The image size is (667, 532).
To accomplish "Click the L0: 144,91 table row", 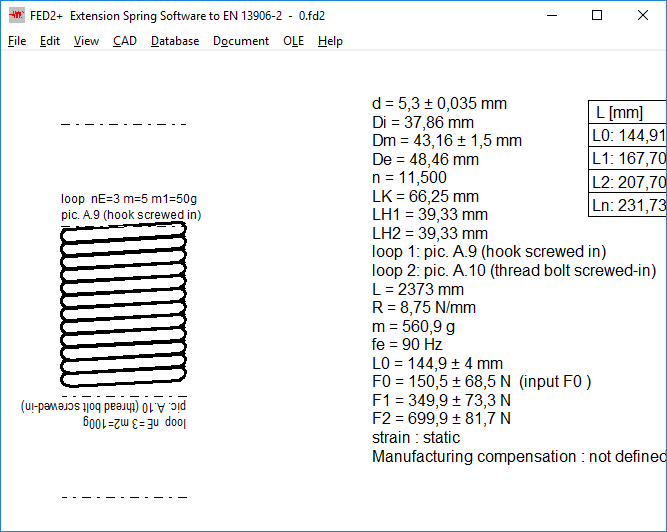I will 628,136.
